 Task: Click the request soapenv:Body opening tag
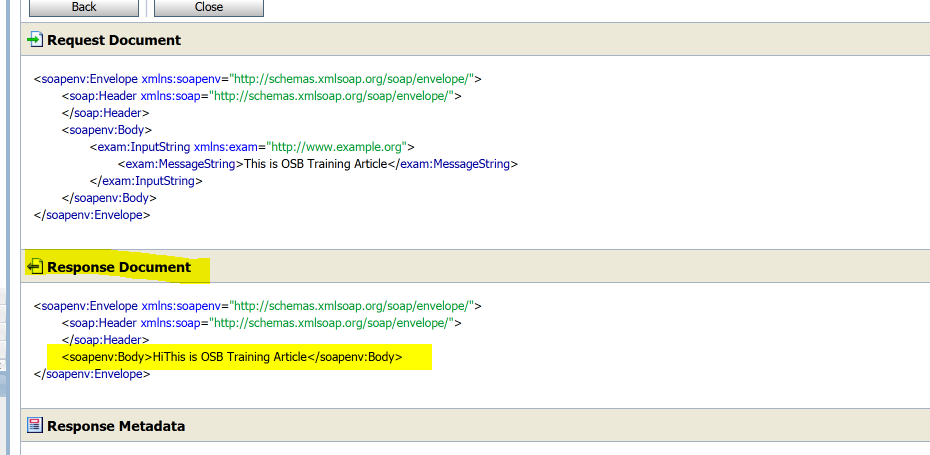coord(107,130)
